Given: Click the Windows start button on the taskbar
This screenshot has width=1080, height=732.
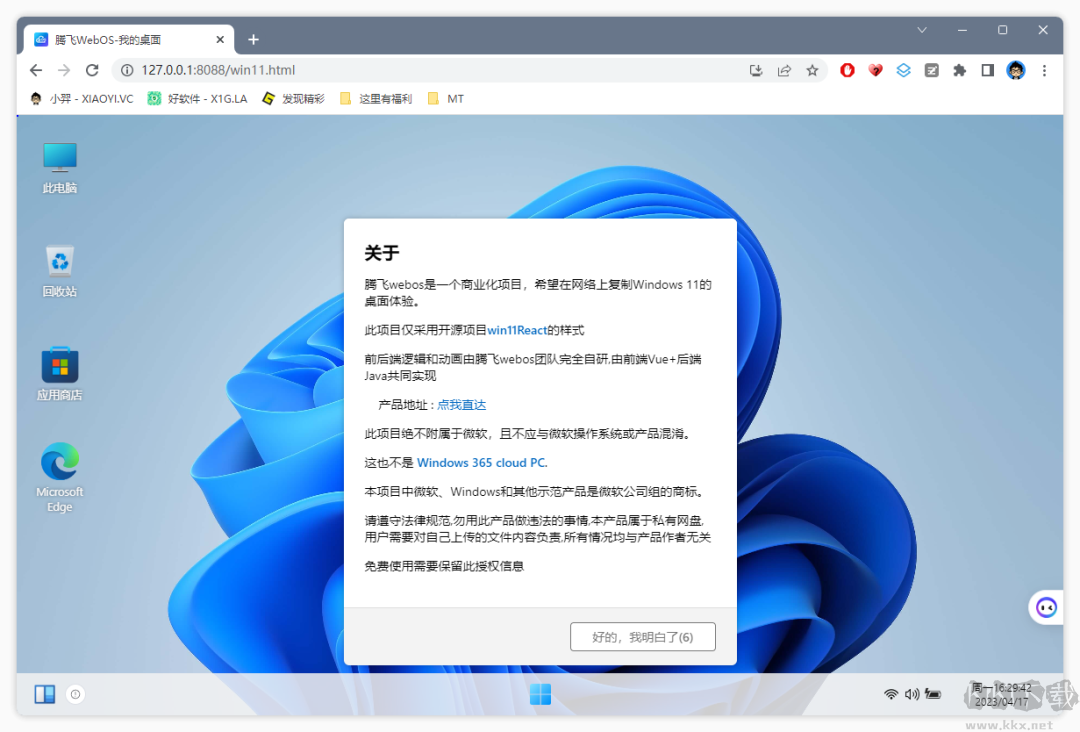Looking at the screenshot, I should pos(540,694).
